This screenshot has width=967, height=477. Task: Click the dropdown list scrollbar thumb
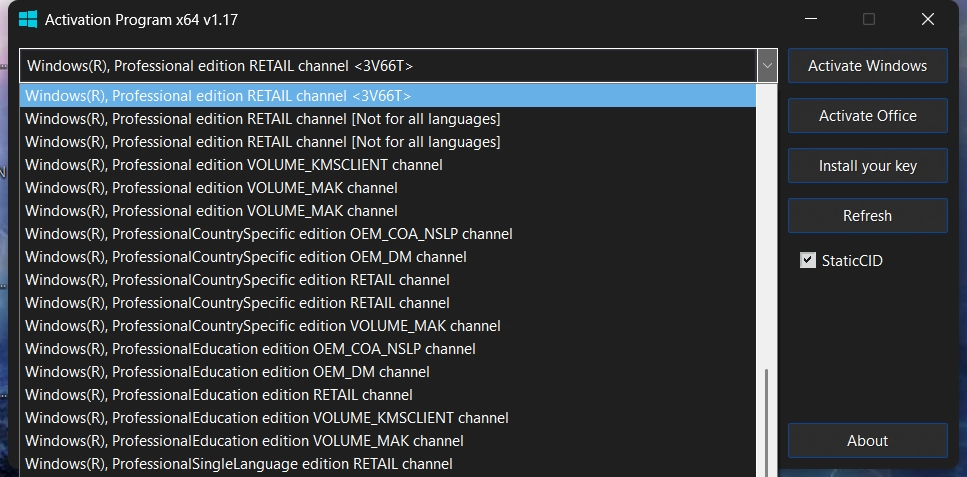coord(767,420)
